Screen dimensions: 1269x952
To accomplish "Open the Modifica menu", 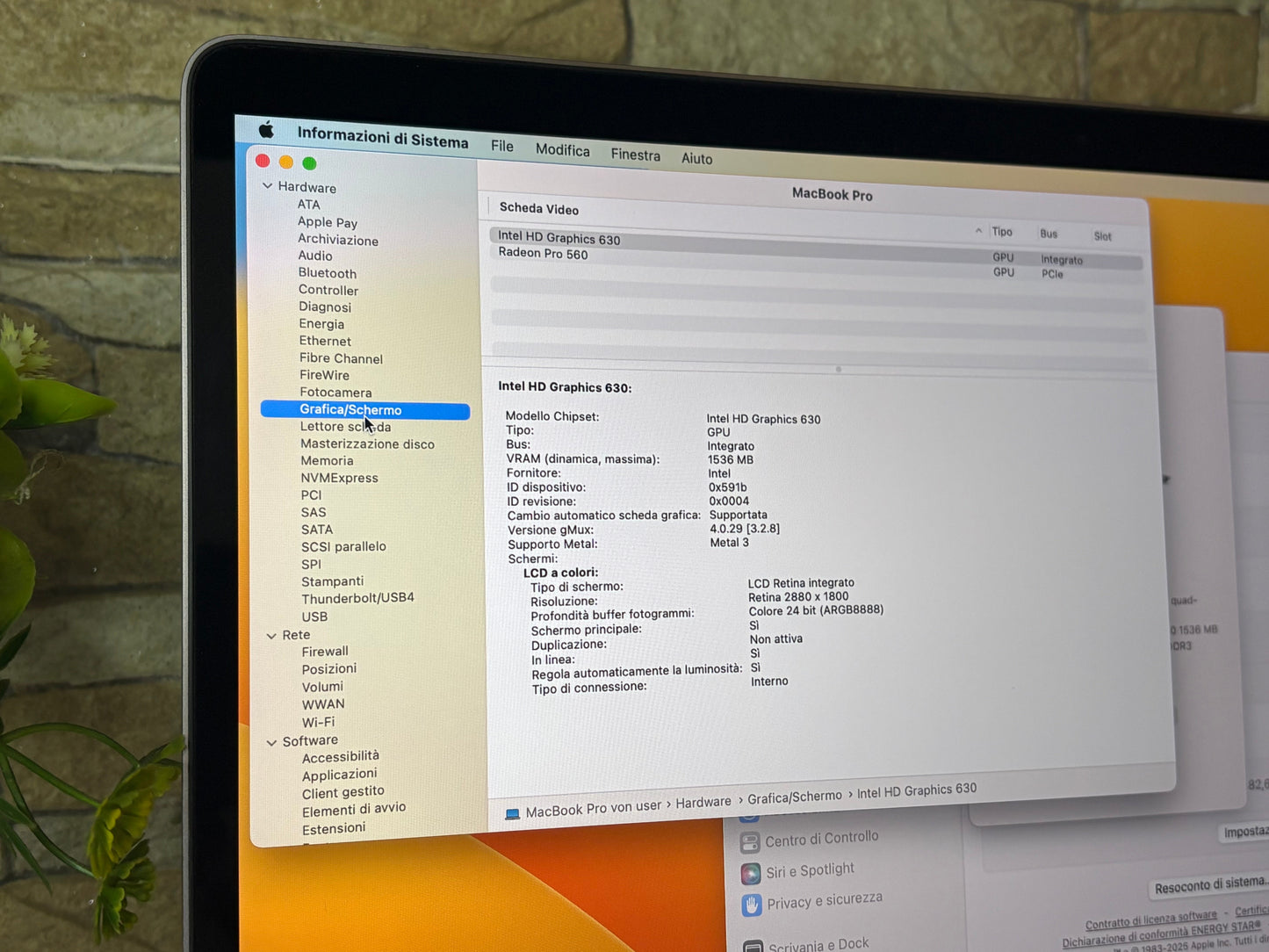I will coord(563,150).
